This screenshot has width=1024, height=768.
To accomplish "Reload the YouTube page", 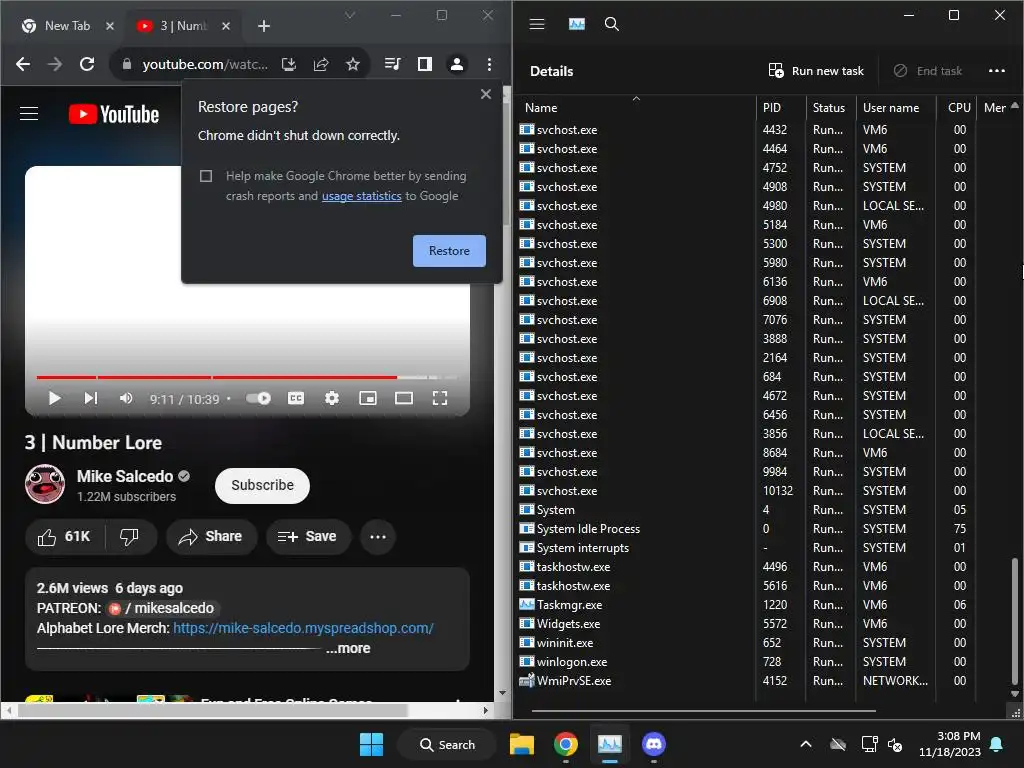I will [x=87, y=64].
